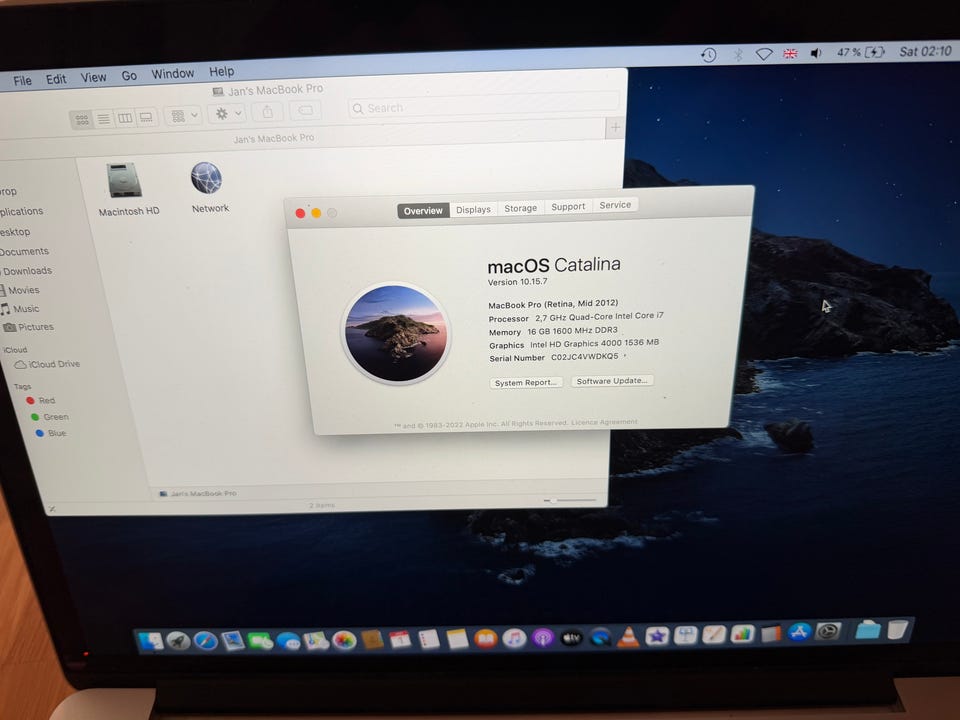The width and height of the screenshot is (960, 720).
Task: Click the Time Machine menu bar icon
Action: coord(708,55)
